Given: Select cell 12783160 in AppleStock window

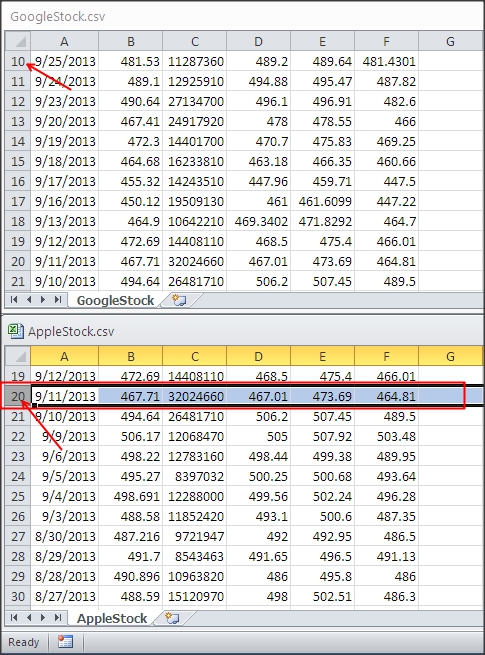Looking at the screenshot, I should [x=195, y=456].
